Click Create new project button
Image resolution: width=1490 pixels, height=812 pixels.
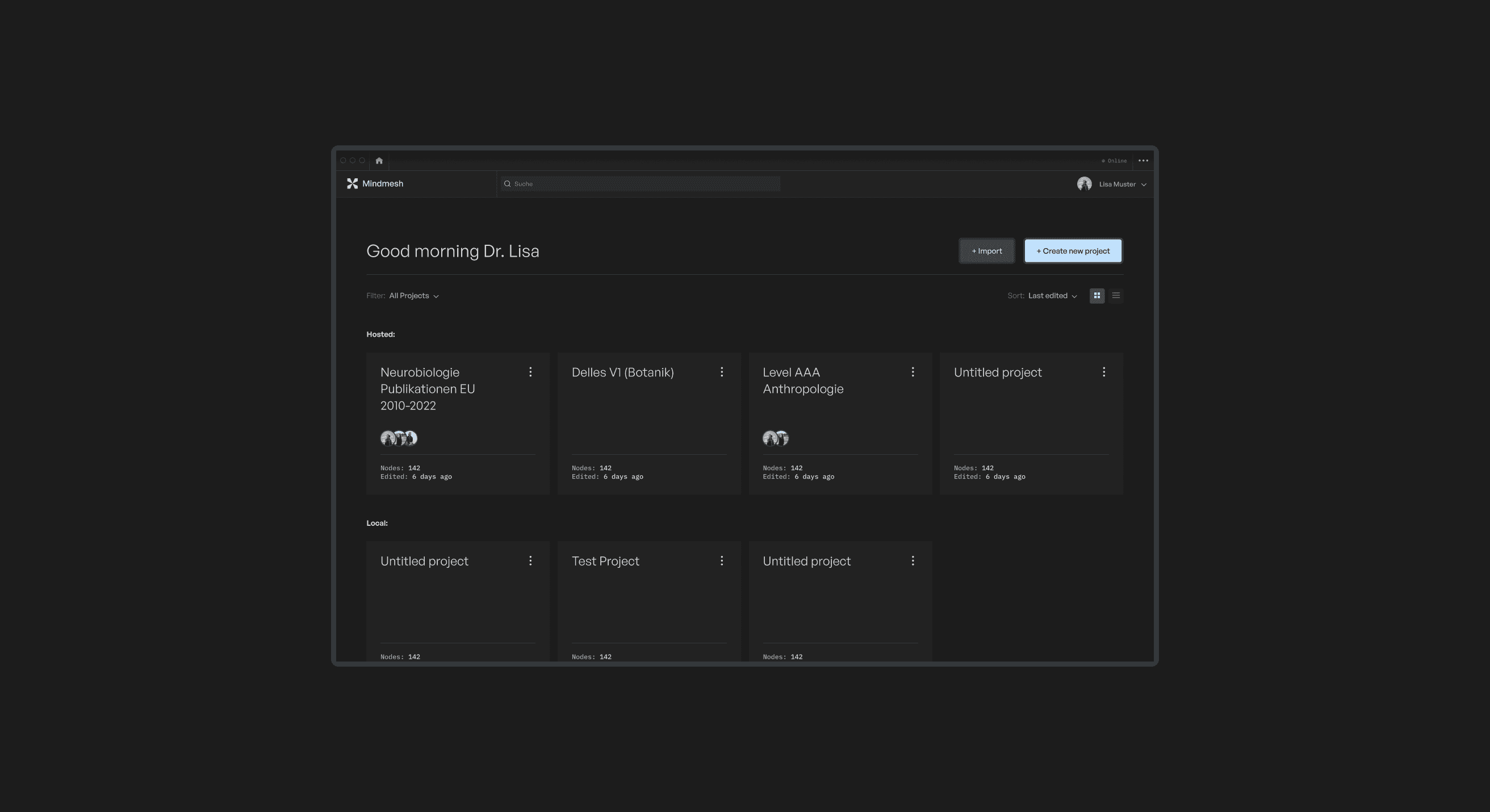[1073, 251]
